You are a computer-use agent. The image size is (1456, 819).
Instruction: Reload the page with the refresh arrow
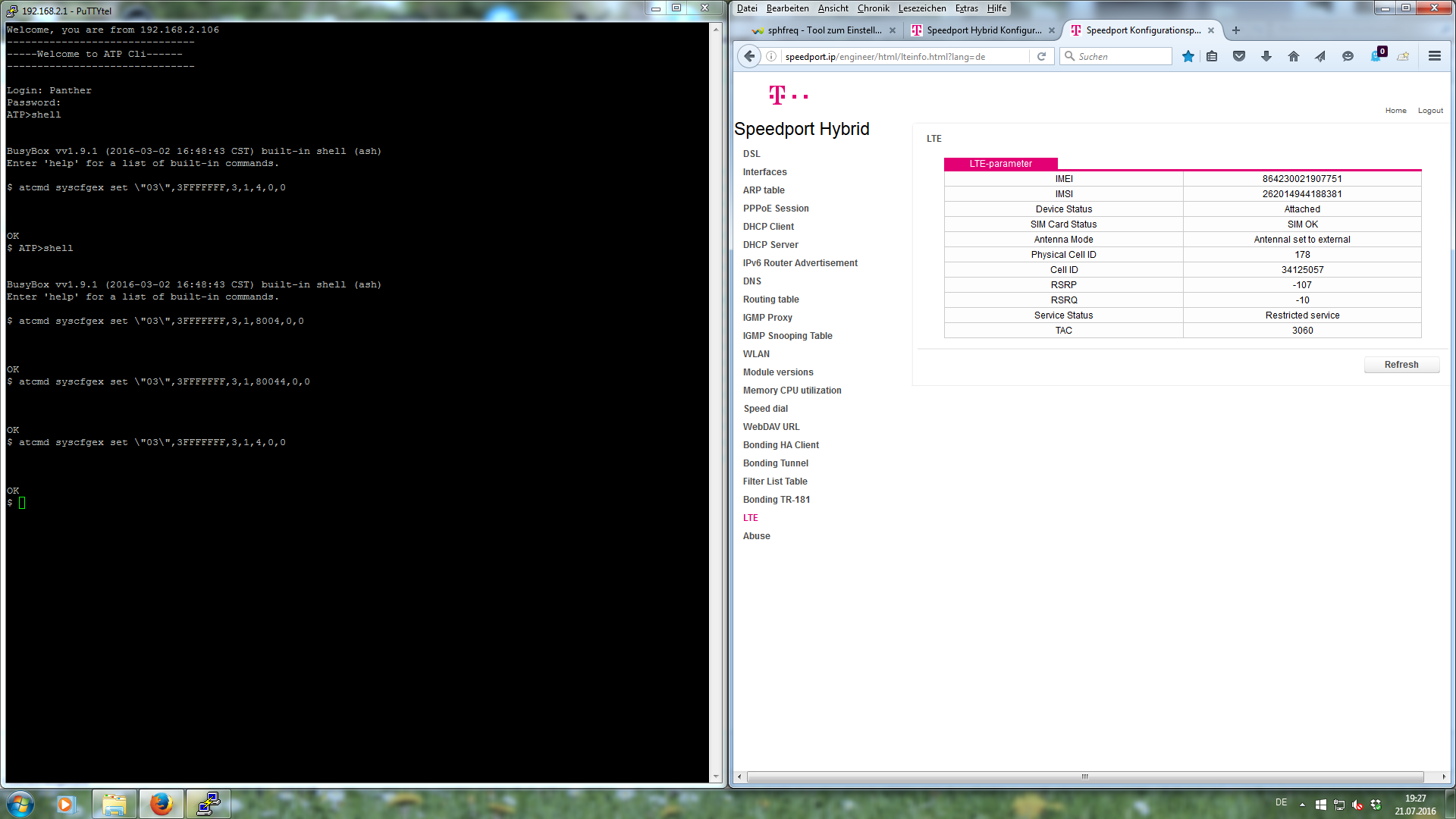point(1041,56)
